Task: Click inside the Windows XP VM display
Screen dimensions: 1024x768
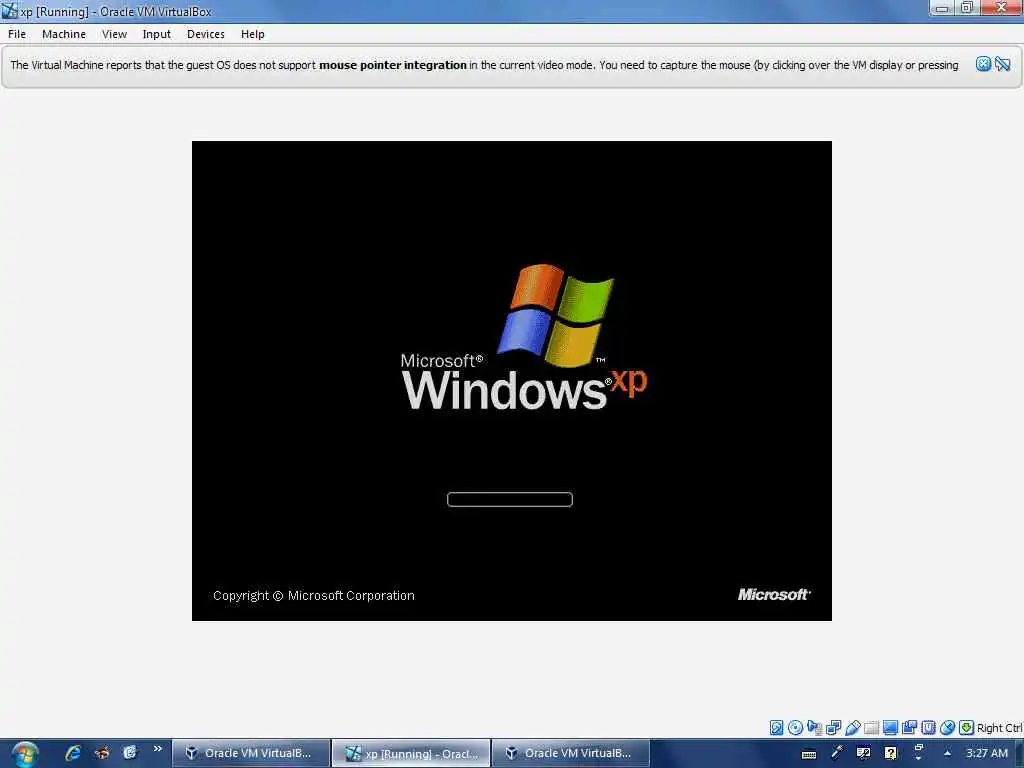Action: click(x=511, y=381)
